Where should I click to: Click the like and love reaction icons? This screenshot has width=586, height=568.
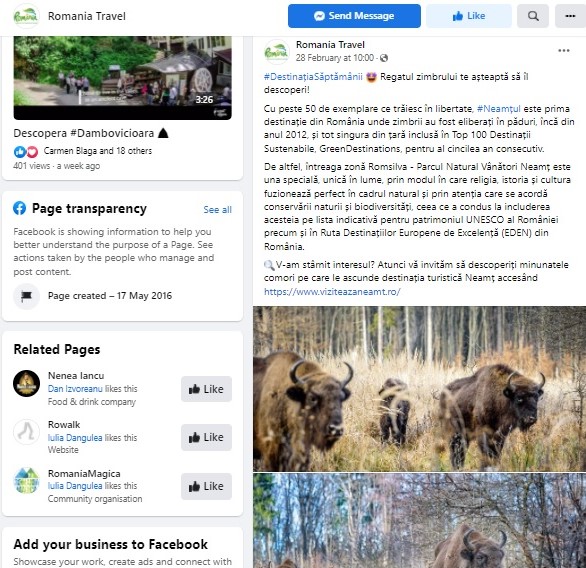[26, 151]
